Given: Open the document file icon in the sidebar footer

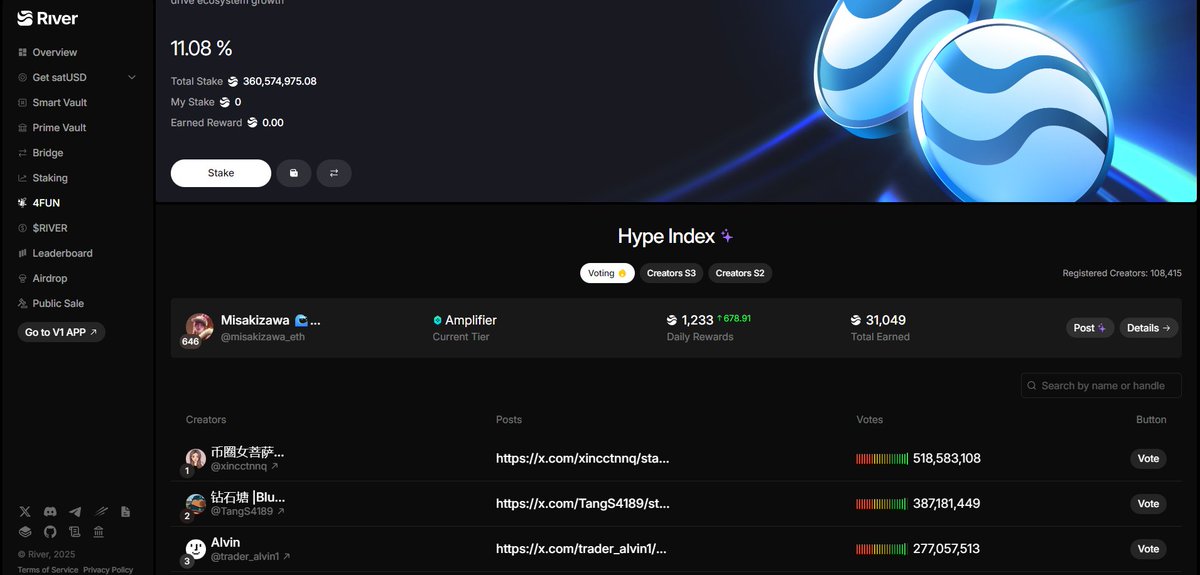Looking at the screenshot, I should 125,512.
